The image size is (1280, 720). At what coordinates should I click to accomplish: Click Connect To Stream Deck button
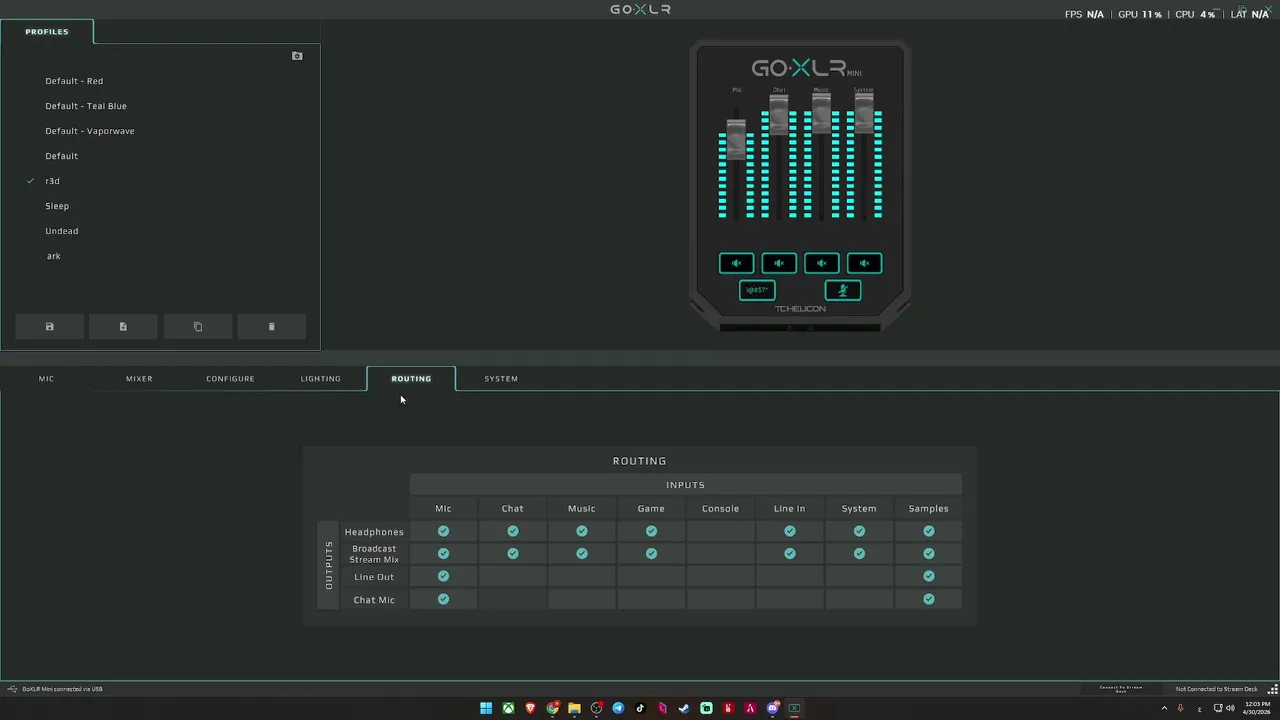(x=1121, y=689)
